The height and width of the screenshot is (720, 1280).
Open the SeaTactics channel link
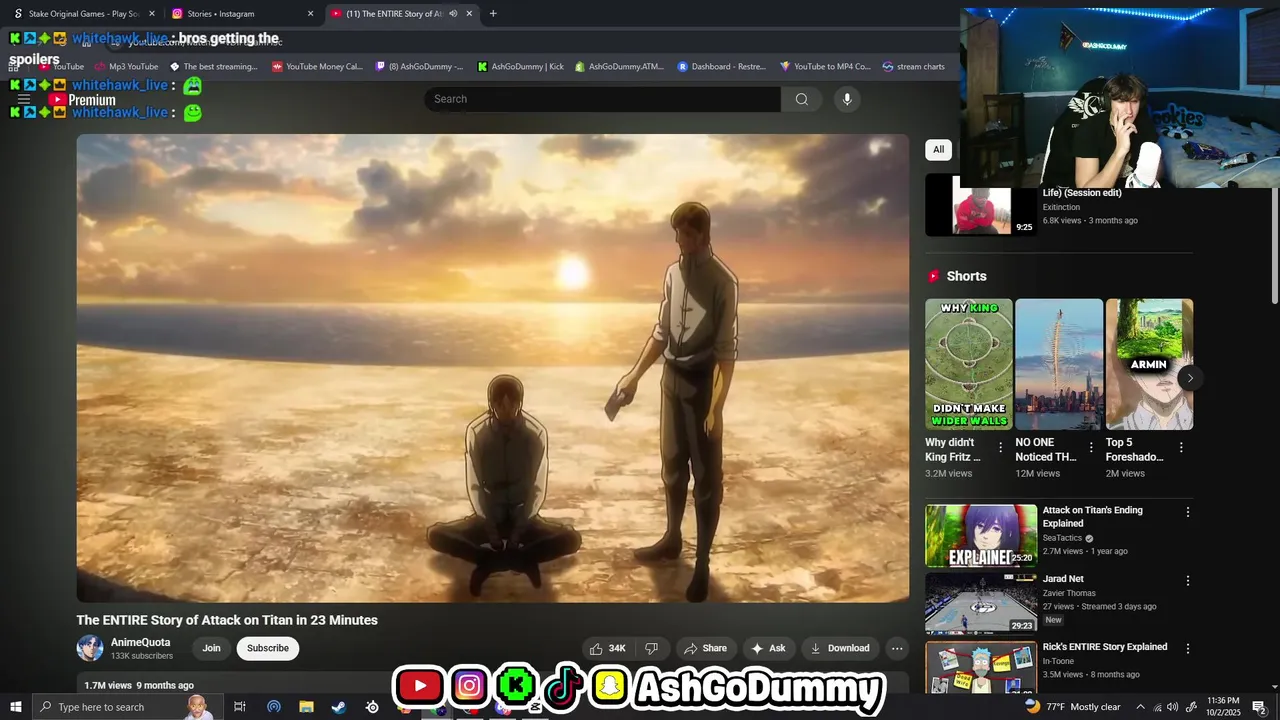(1063, 538)
